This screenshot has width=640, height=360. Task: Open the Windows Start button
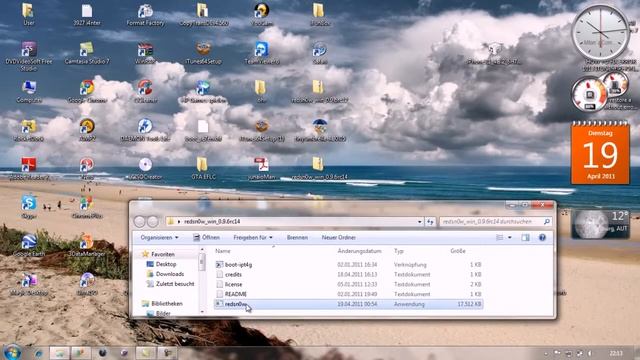(12, 352)
